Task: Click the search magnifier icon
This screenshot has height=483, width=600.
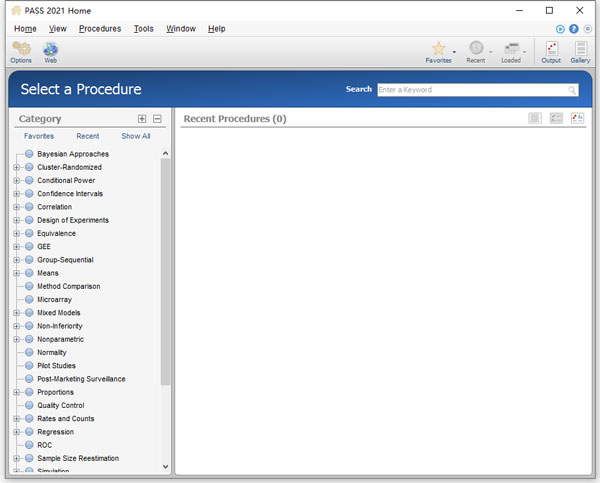Action: tap(573, 90)
